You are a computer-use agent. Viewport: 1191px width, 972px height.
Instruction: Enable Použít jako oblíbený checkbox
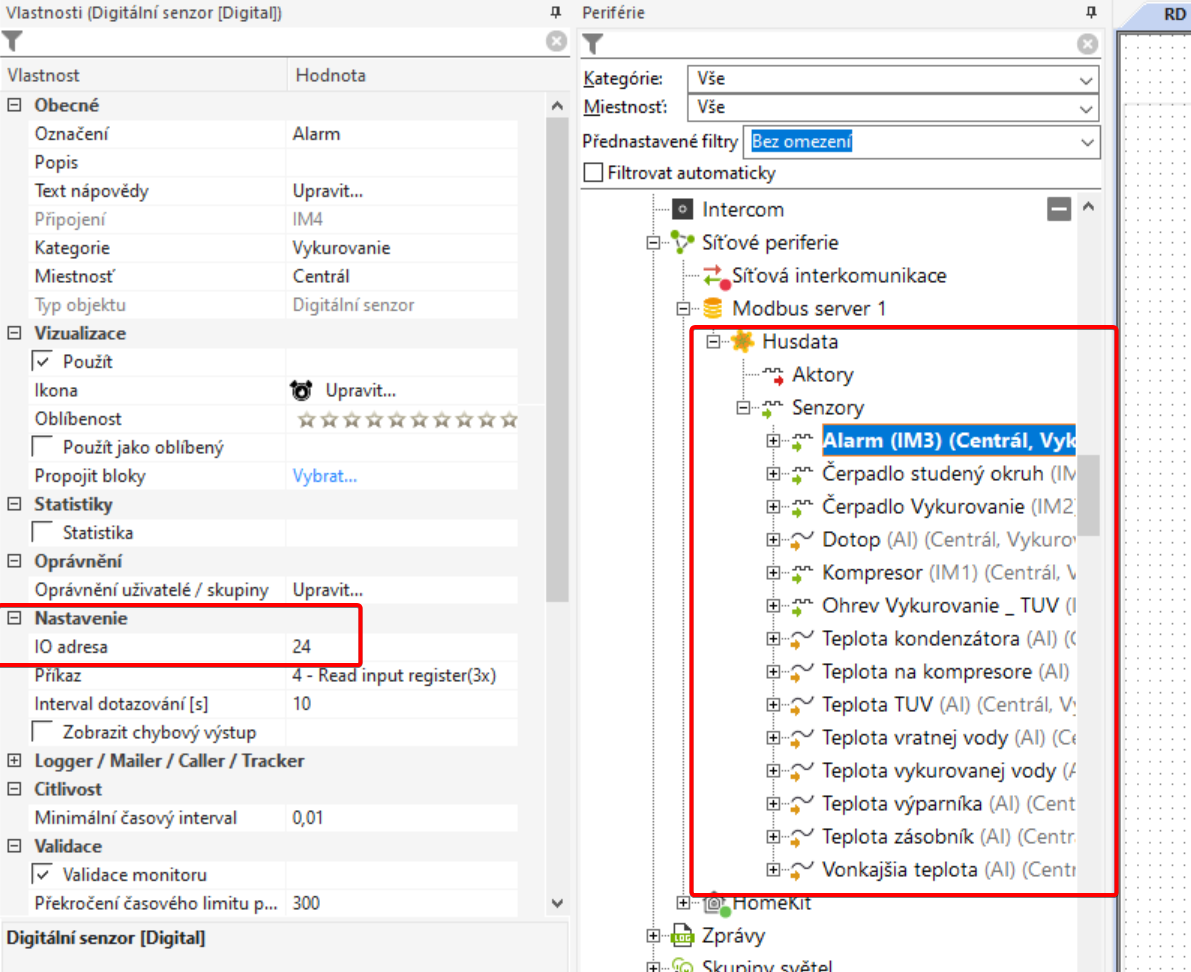click(x=43, y=447)
